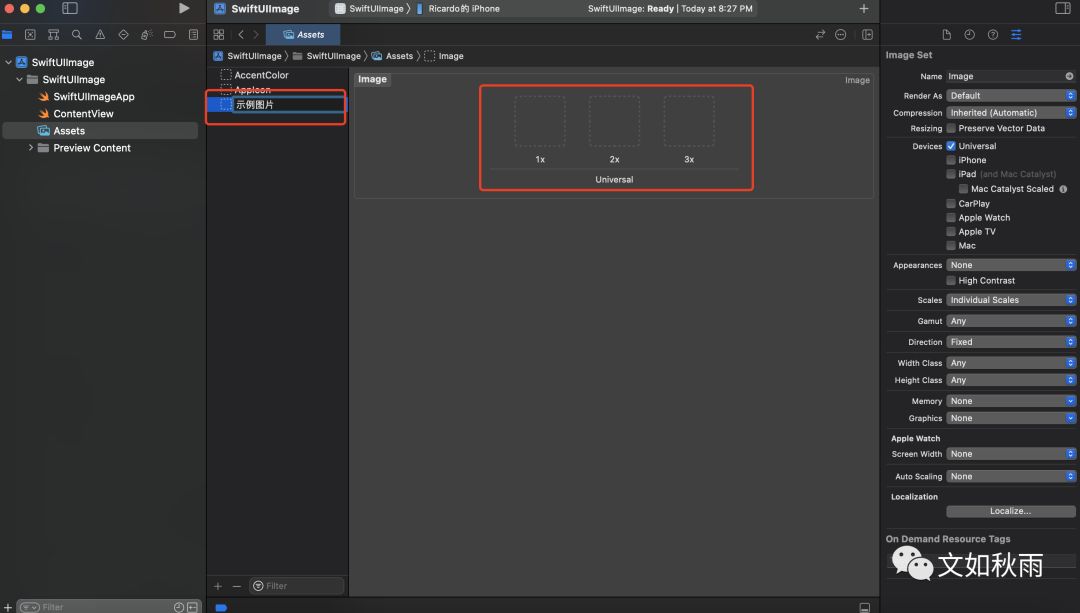Open the Scales dropdown
Screen dimensions: 1080x613
pos(1010,300)
